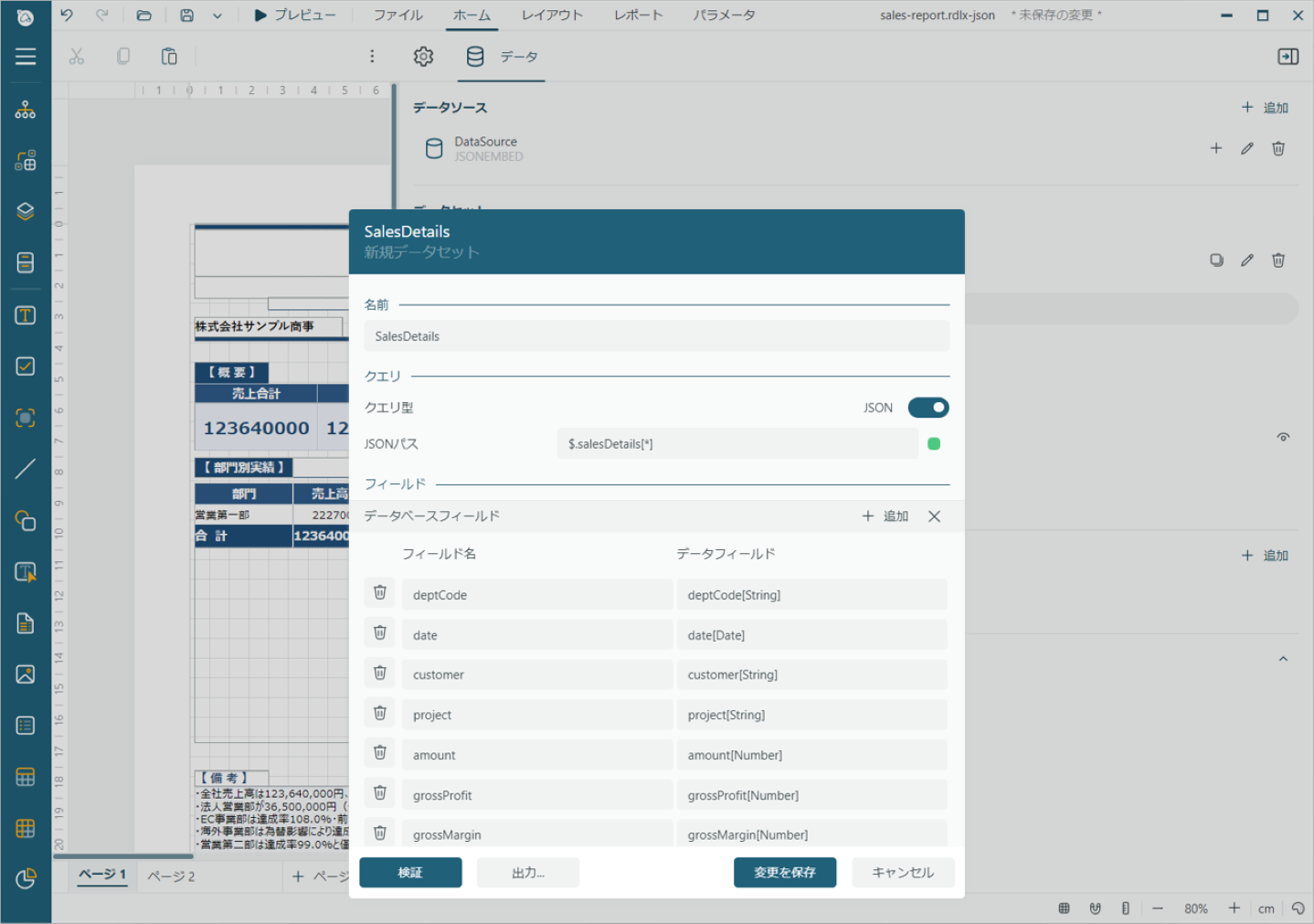The width and height of the screenshot is (1314, 924).
Task: Toggle the right panel collapse button
Action: (1288, 57)
